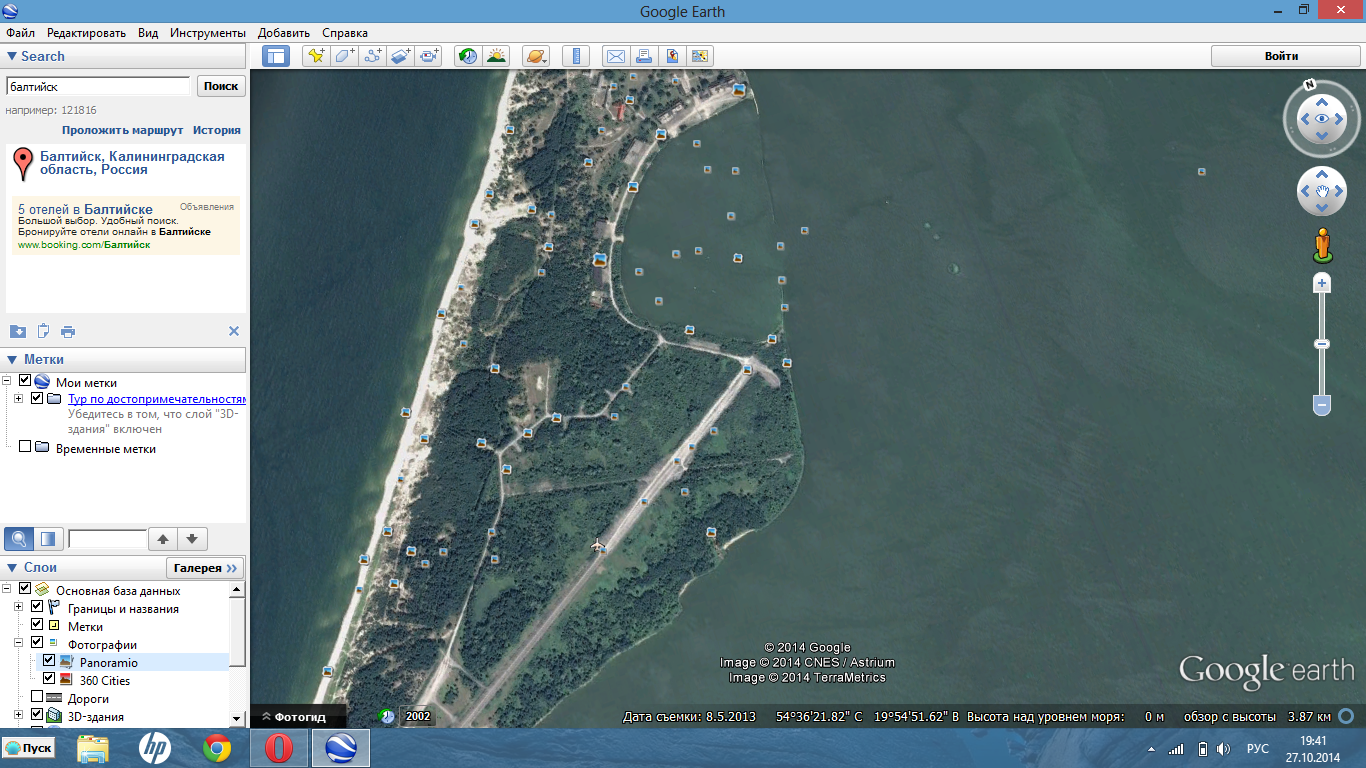
Task: Hide the sidebar using toolbar icon
Action: 276,56
